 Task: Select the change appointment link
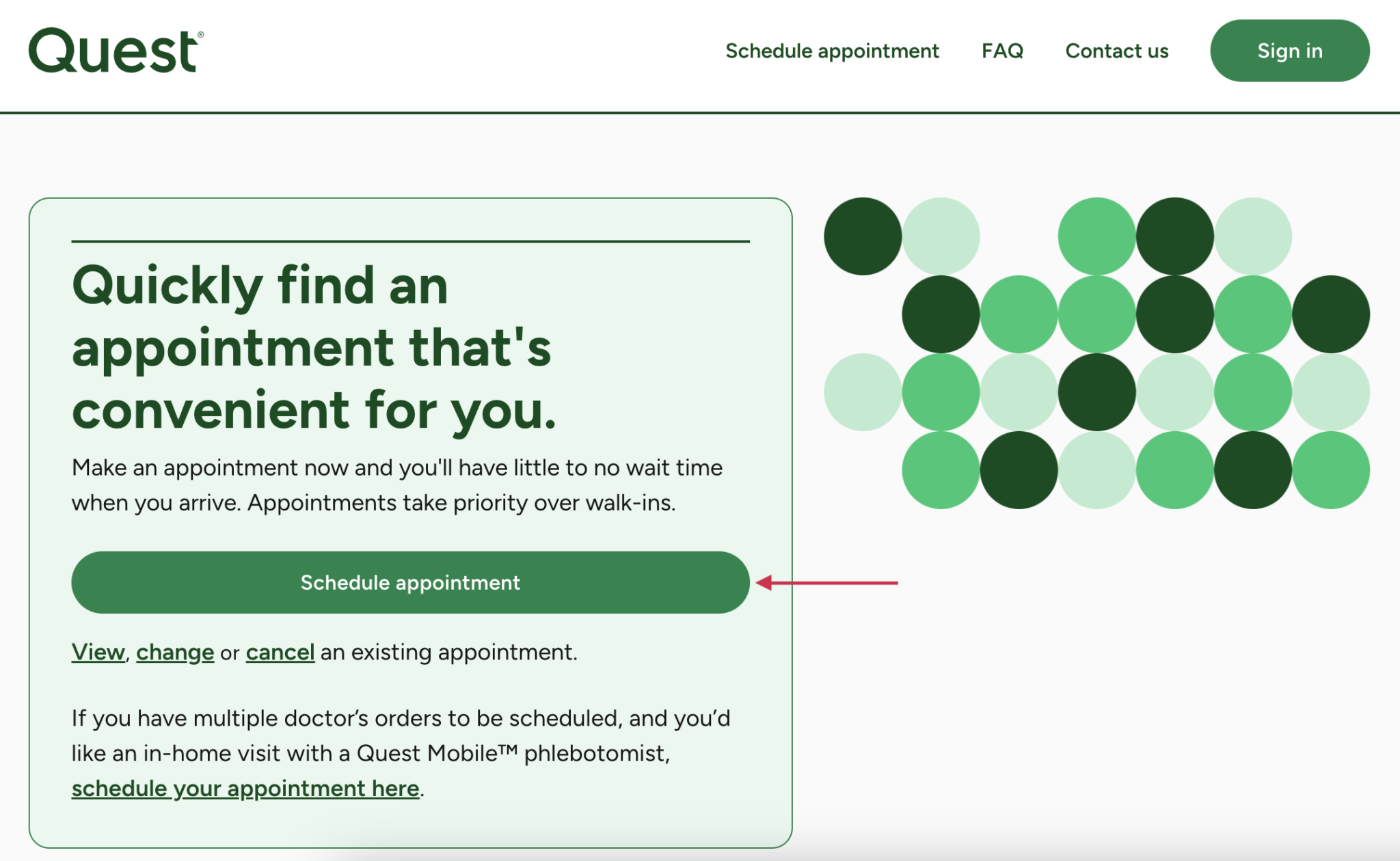click(175, 652)
